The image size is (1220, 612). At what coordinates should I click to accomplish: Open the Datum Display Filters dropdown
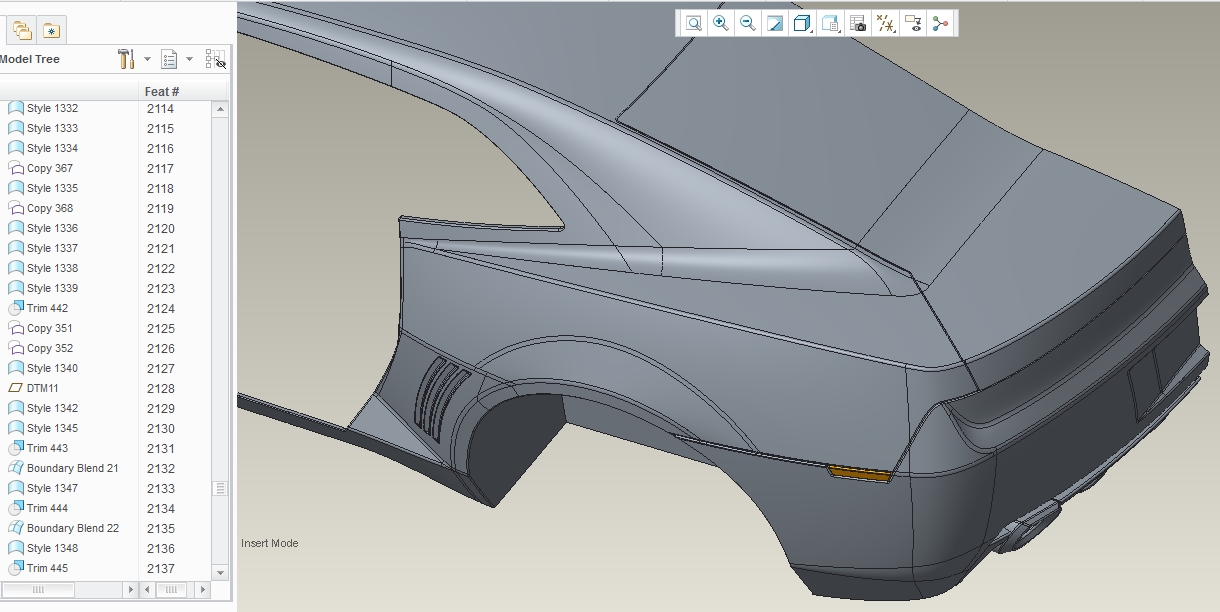point(885,23)
